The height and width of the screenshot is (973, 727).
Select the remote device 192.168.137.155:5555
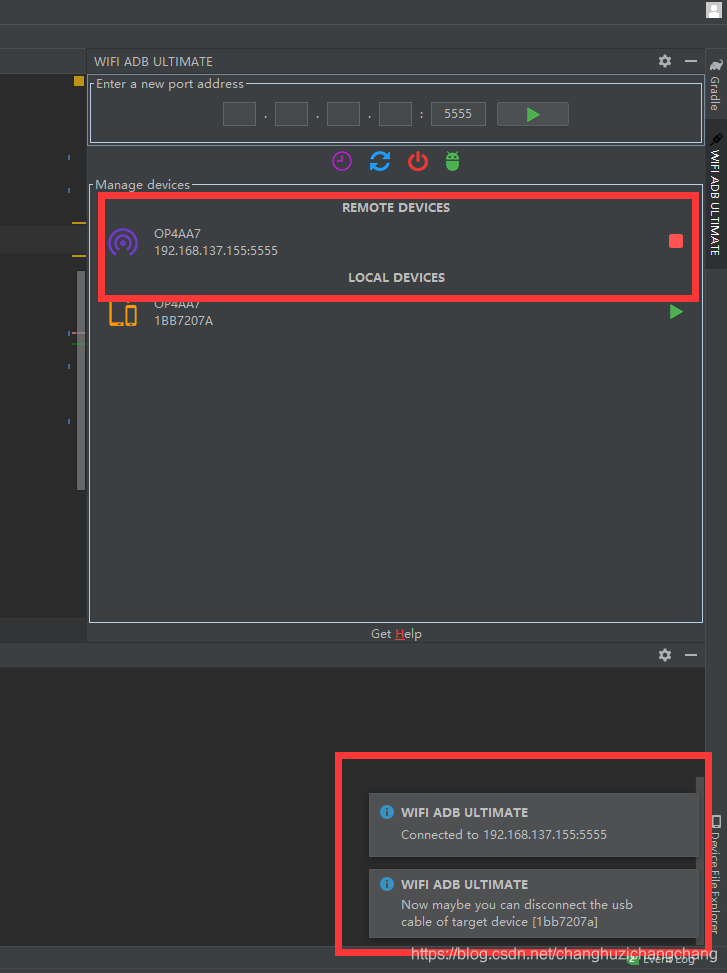click(396, 242)
